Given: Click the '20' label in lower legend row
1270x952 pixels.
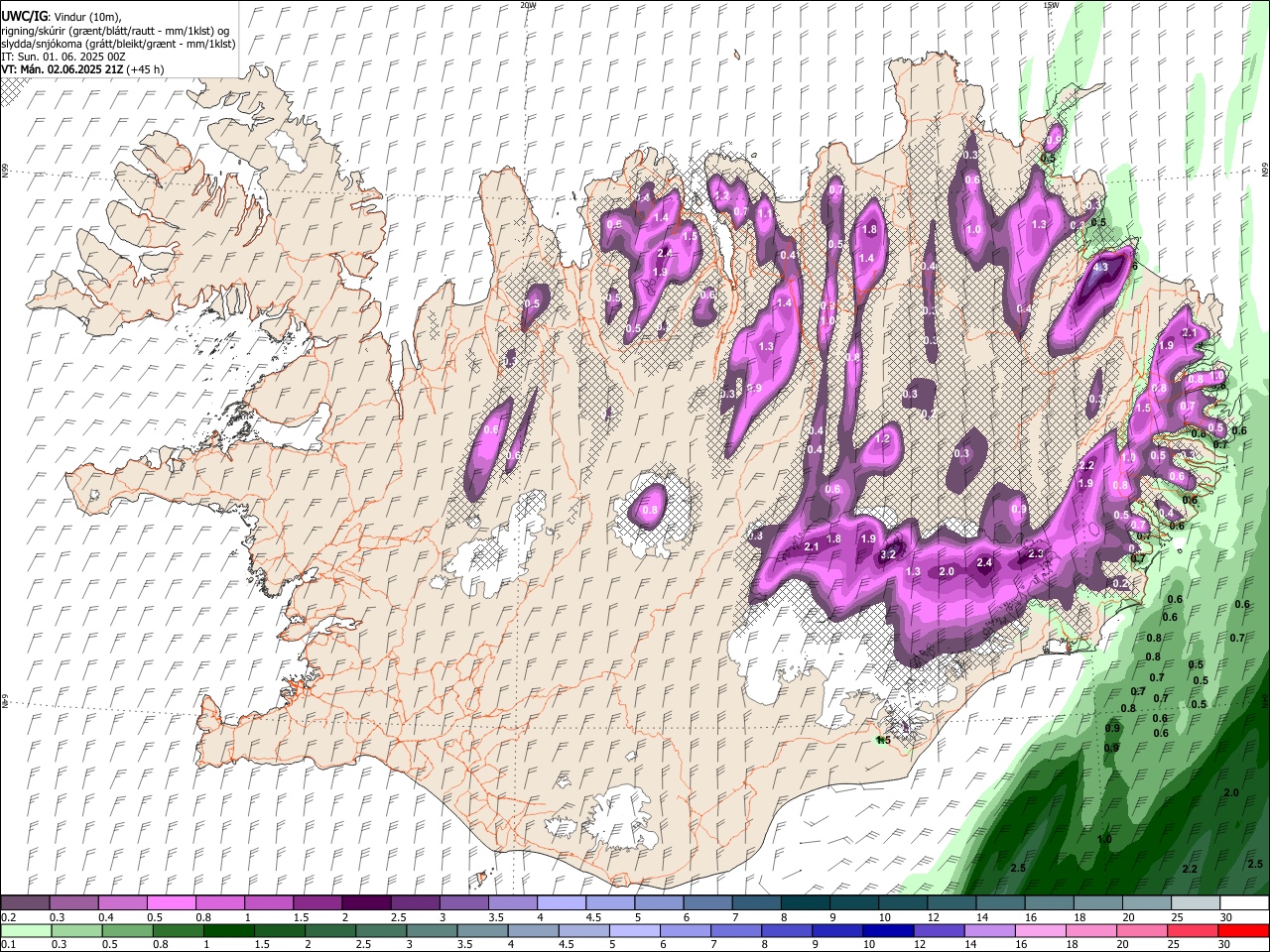Looking at the screenshot, I should point(1122,944).
